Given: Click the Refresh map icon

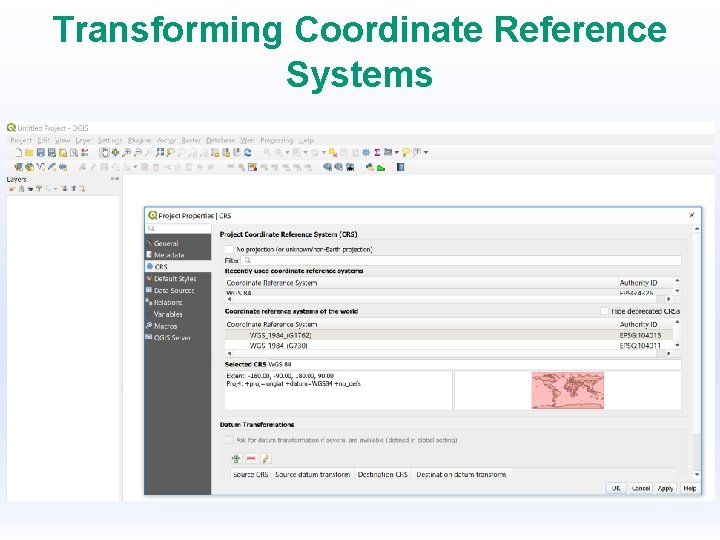Looking at the screenshot, I should tap(248, 153).
